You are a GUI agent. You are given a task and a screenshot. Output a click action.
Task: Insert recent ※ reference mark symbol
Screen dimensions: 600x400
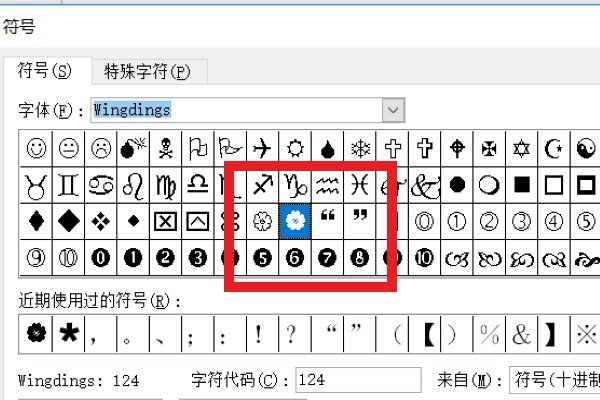585,334
